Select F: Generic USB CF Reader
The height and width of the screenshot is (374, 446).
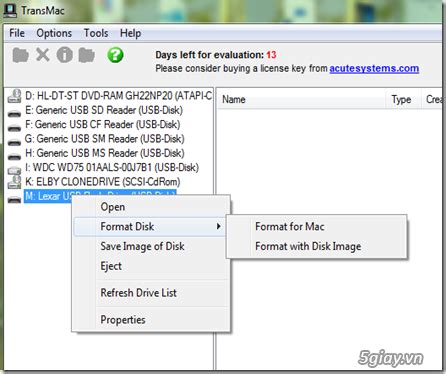tap(103, 125)
